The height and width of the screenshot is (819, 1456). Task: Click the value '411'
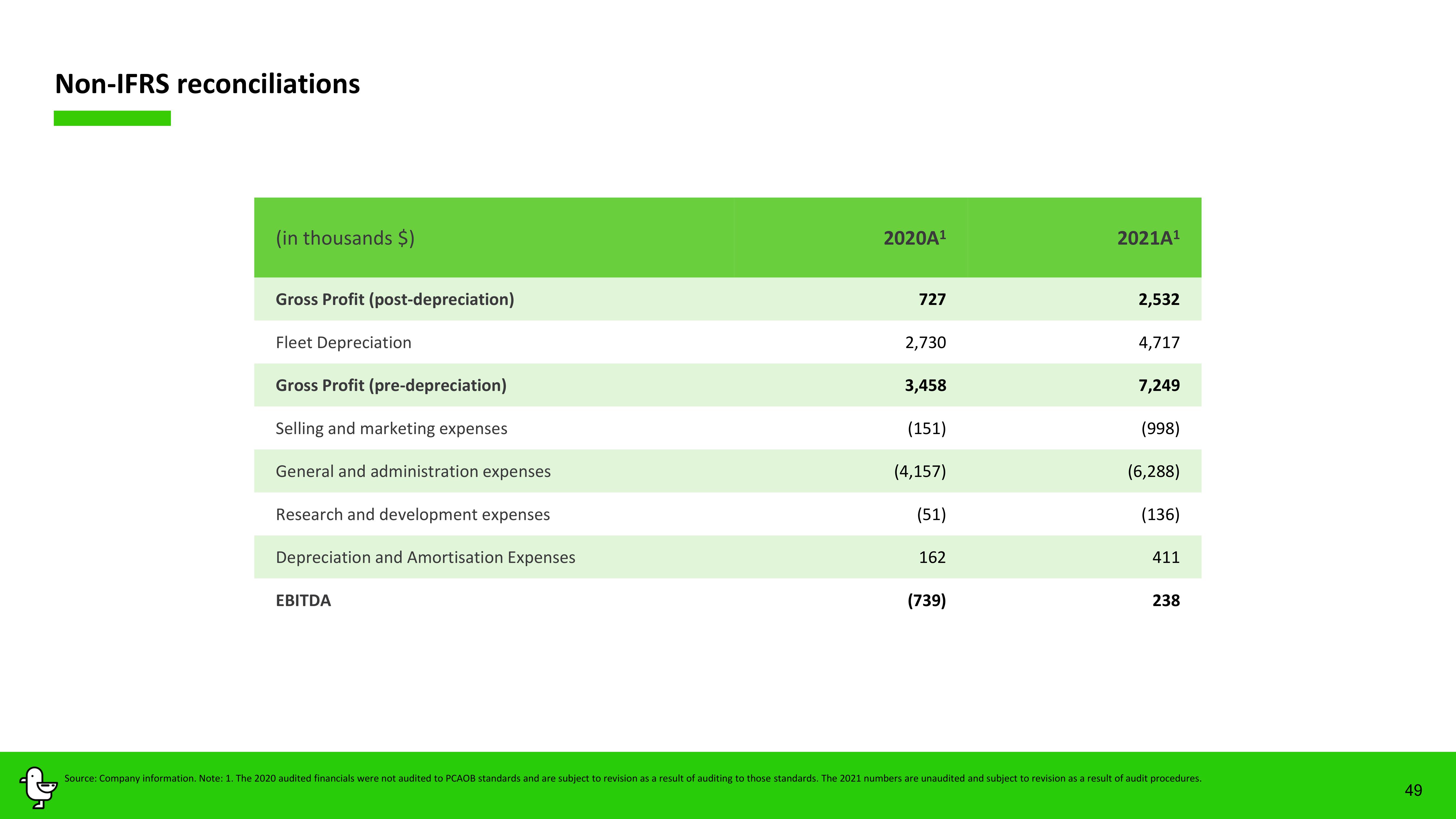pos(1166,557)
